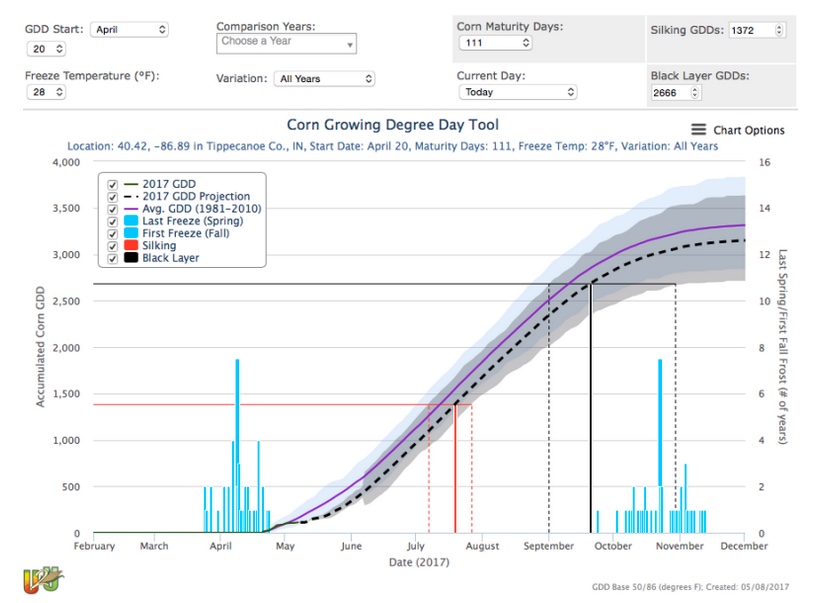Screen dimensions: 815x603
Task: Uncheck the Silking checkbox in legend
Action: point(112,245)
